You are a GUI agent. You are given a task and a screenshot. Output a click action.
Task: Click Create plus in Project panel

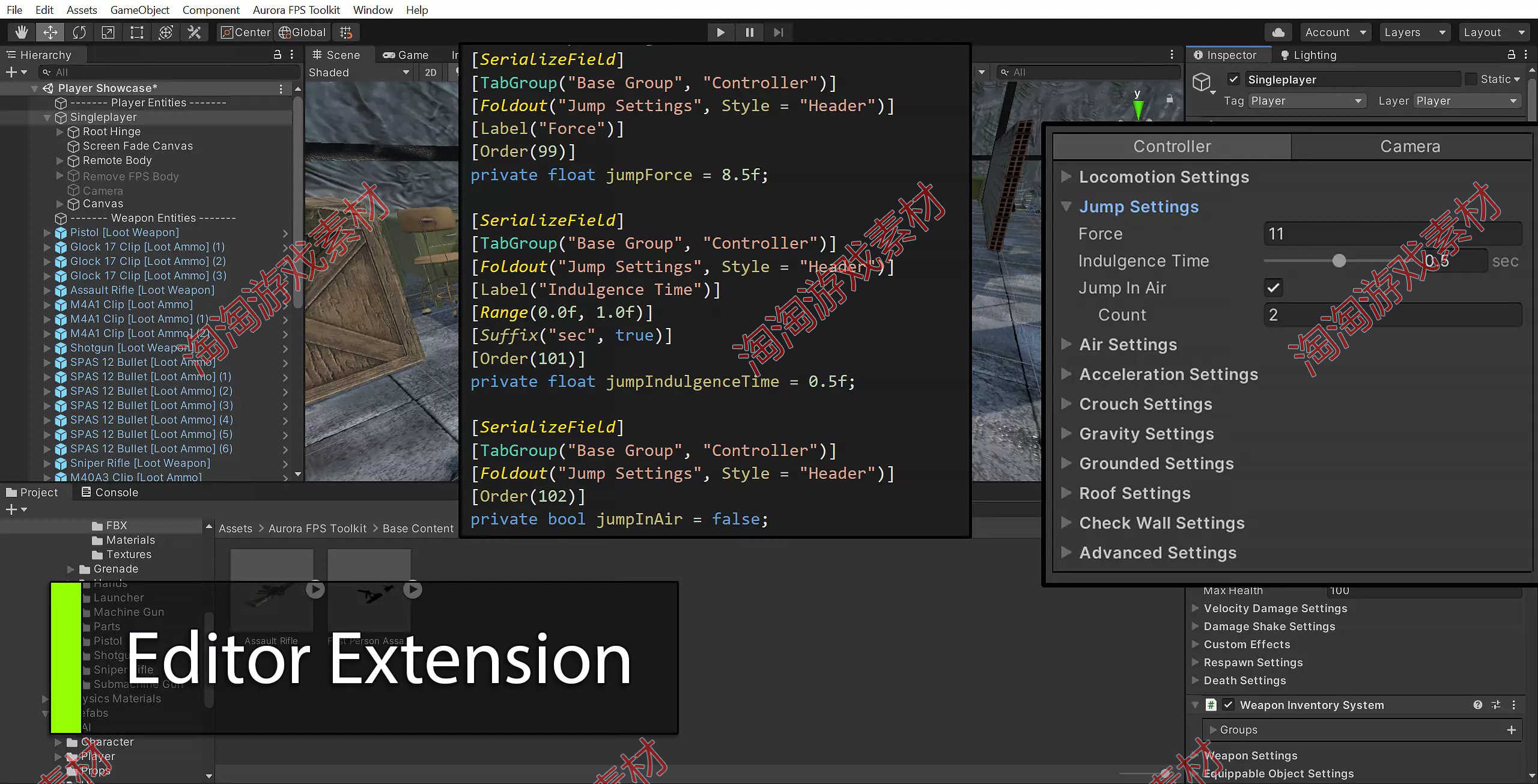[16, 509]
